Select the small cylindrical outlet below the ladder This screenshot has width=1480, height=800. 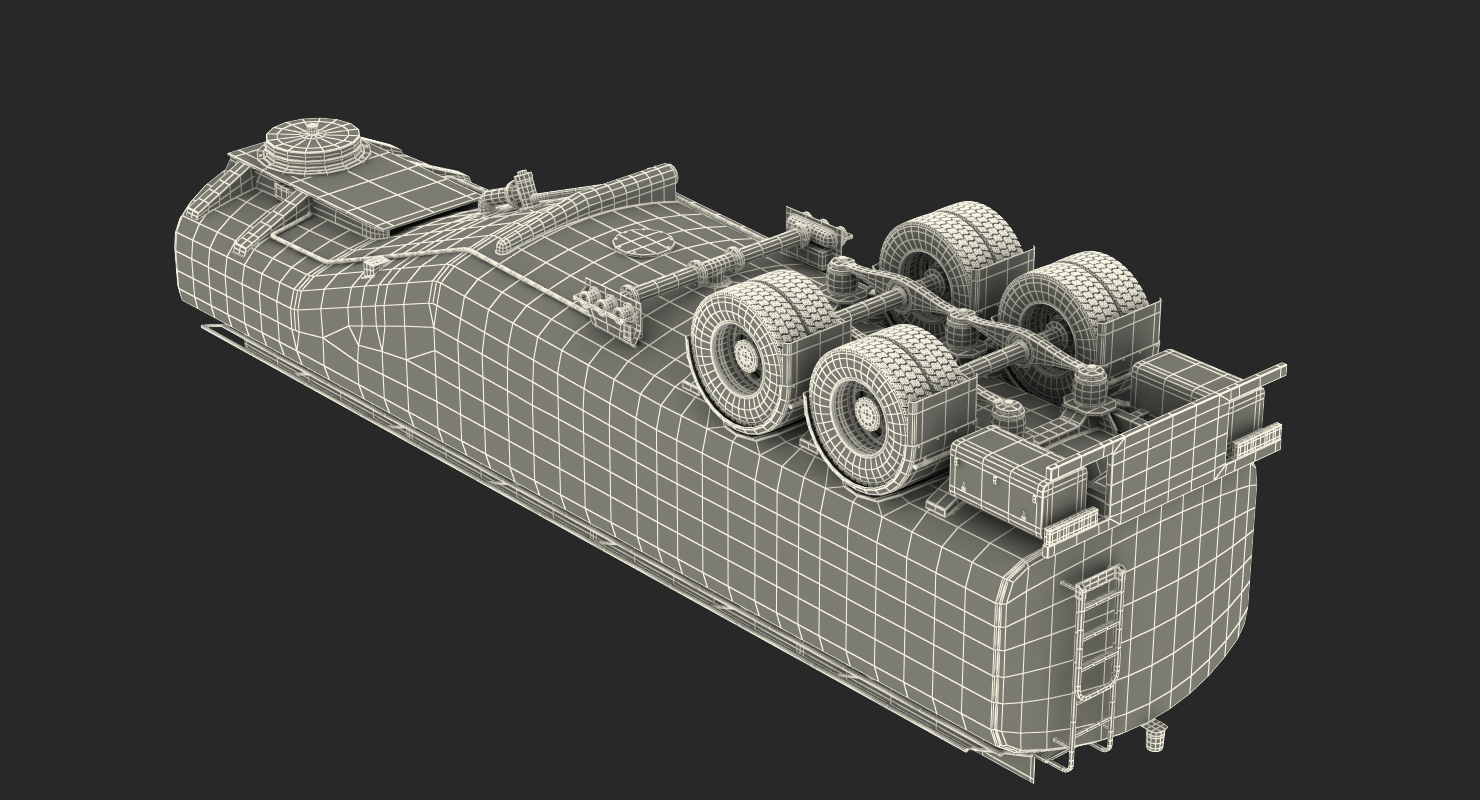1157,736
